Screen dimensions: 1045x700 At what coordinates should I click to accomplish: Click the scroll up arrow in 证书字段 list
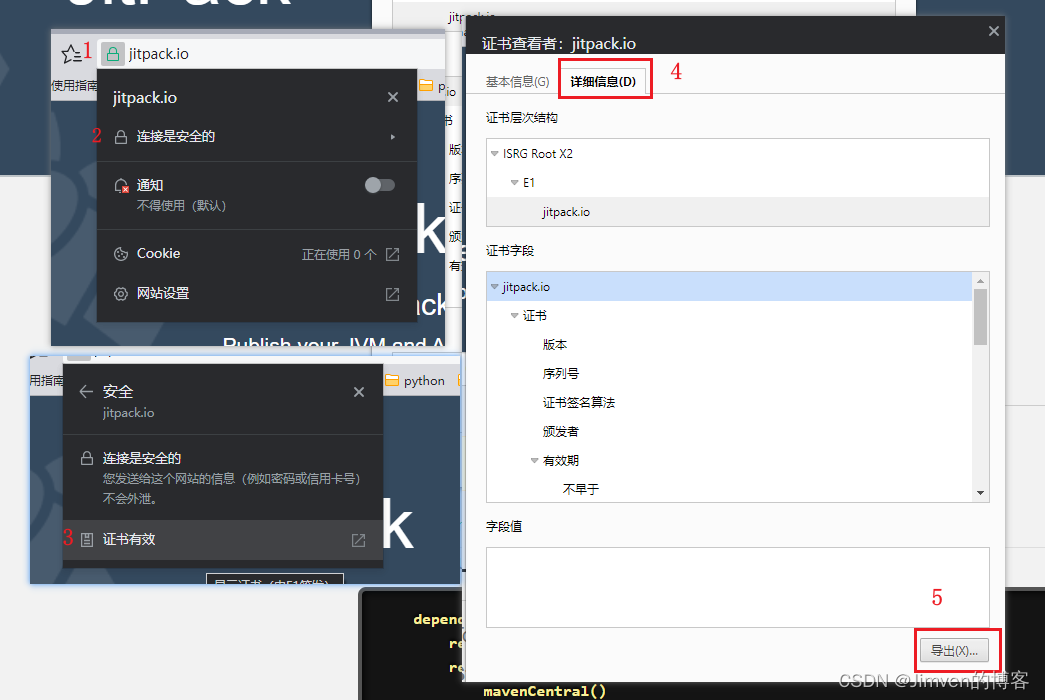pyautogui.click(x=980, y=281)
